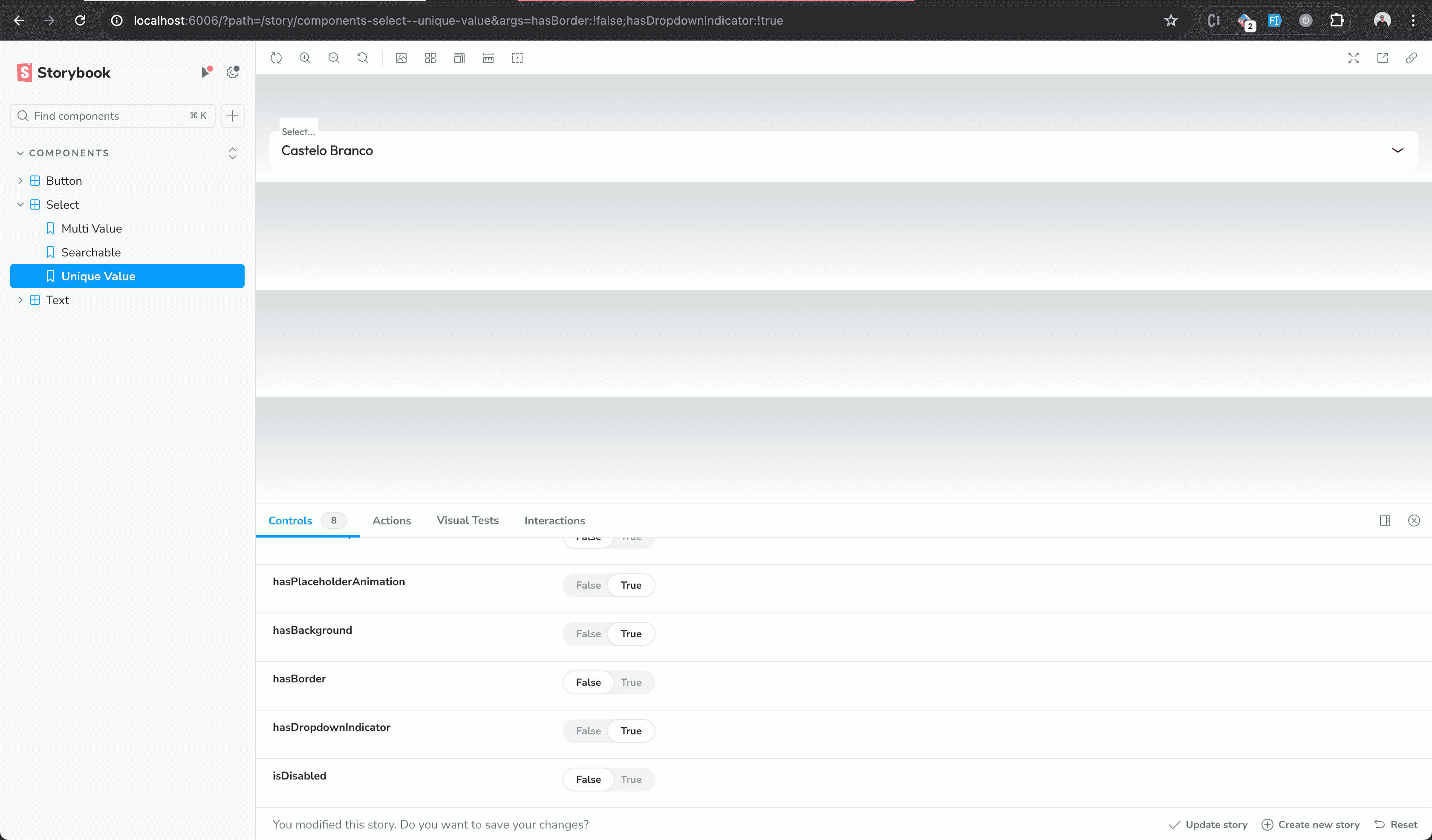
Task: Zoom in on the story canvas
Action: (x=305, y=58)
